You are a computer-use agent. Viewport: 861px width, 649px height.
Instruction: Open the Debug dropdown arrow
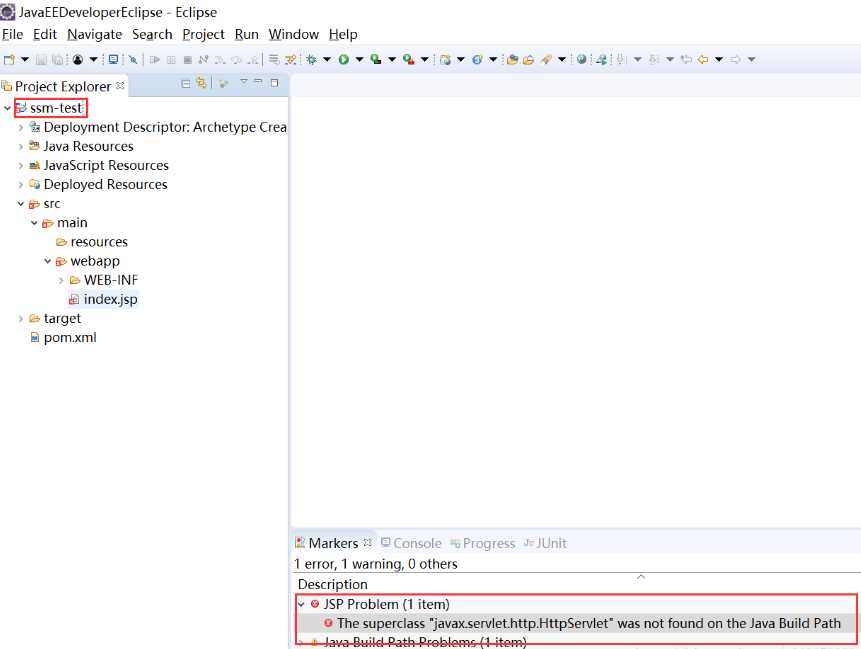[327, 59]
